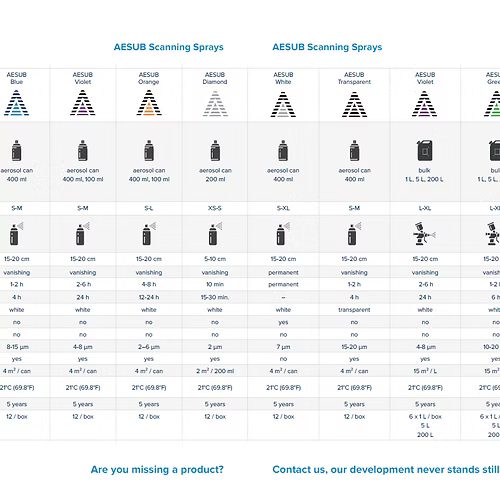
Task: Click the '7 µm' cell in White column
Action: click(x=283, y=347)
